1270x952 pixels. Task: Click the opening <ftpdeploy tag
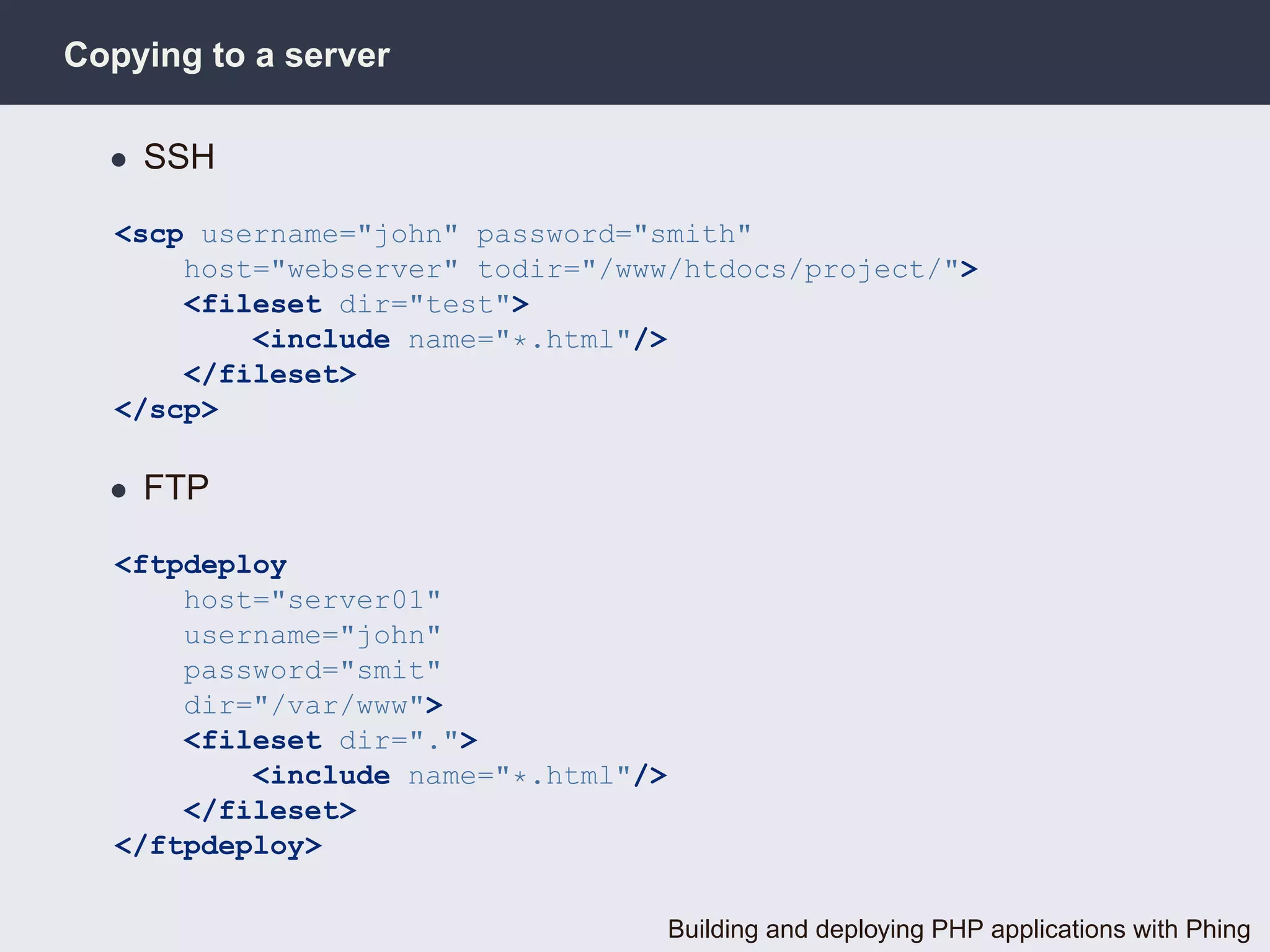tap(201, 565)
